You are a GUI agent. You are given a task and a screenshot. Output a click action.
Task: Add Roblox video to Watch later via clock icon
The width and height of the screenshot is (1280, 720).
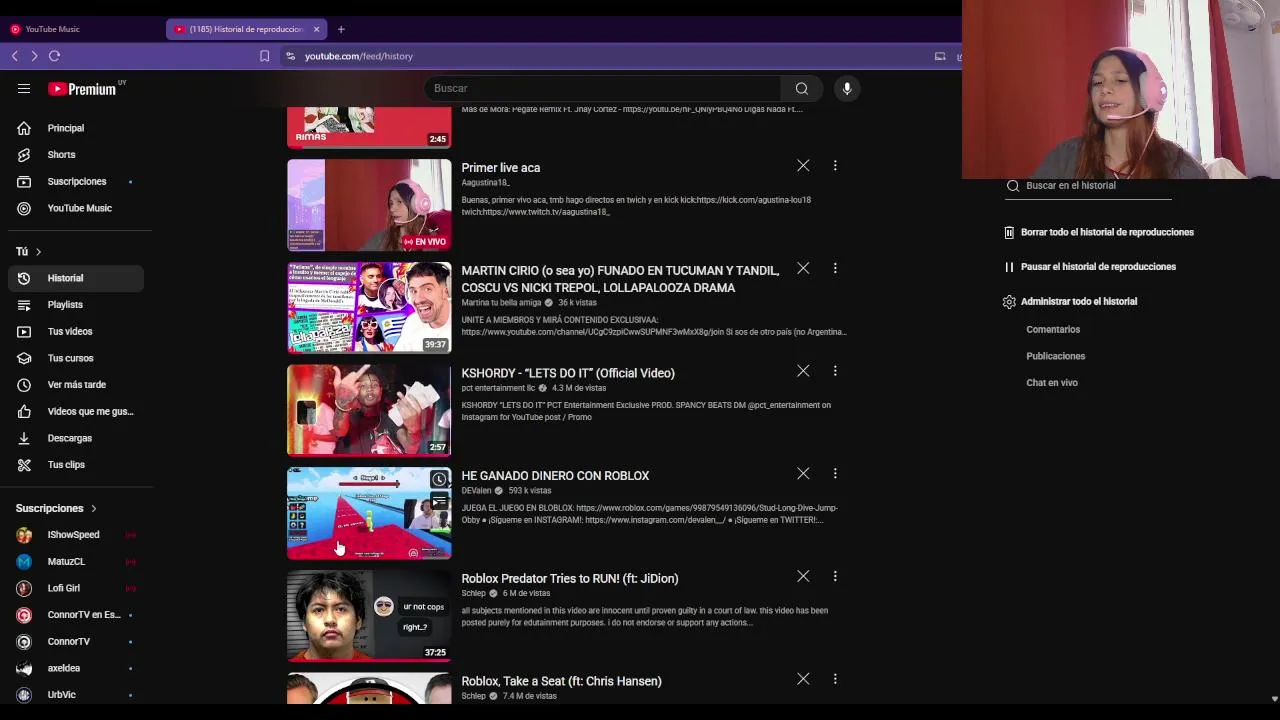439,480
